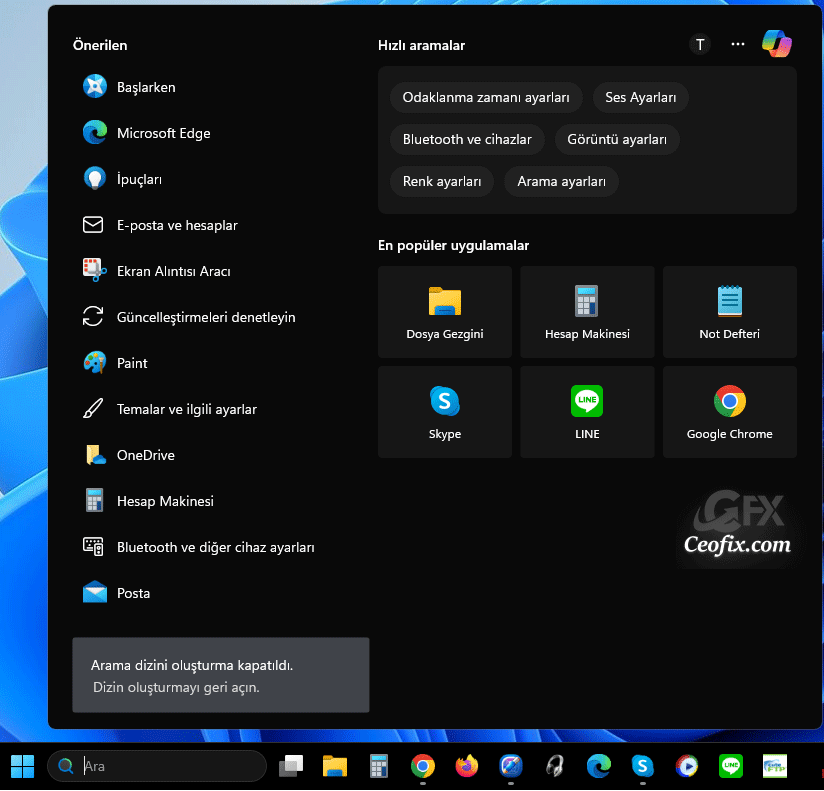Switch to Chrome on the taskbar
Image resolution: width=824 pixels, height=791 pixels.
point(423,766)
